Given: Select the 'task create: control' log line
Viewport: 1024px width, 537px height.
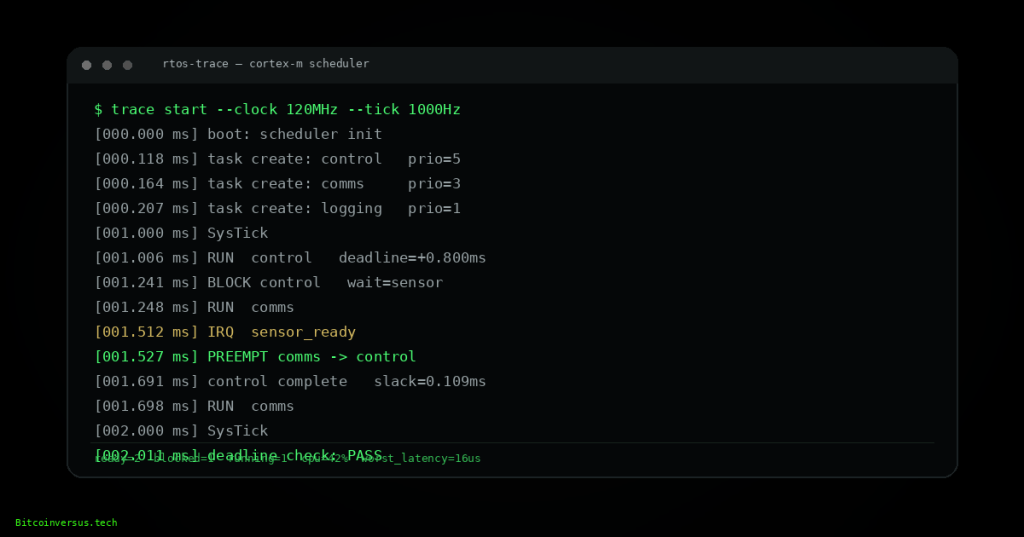Looking at the screenshot, I should click(278, 159).
